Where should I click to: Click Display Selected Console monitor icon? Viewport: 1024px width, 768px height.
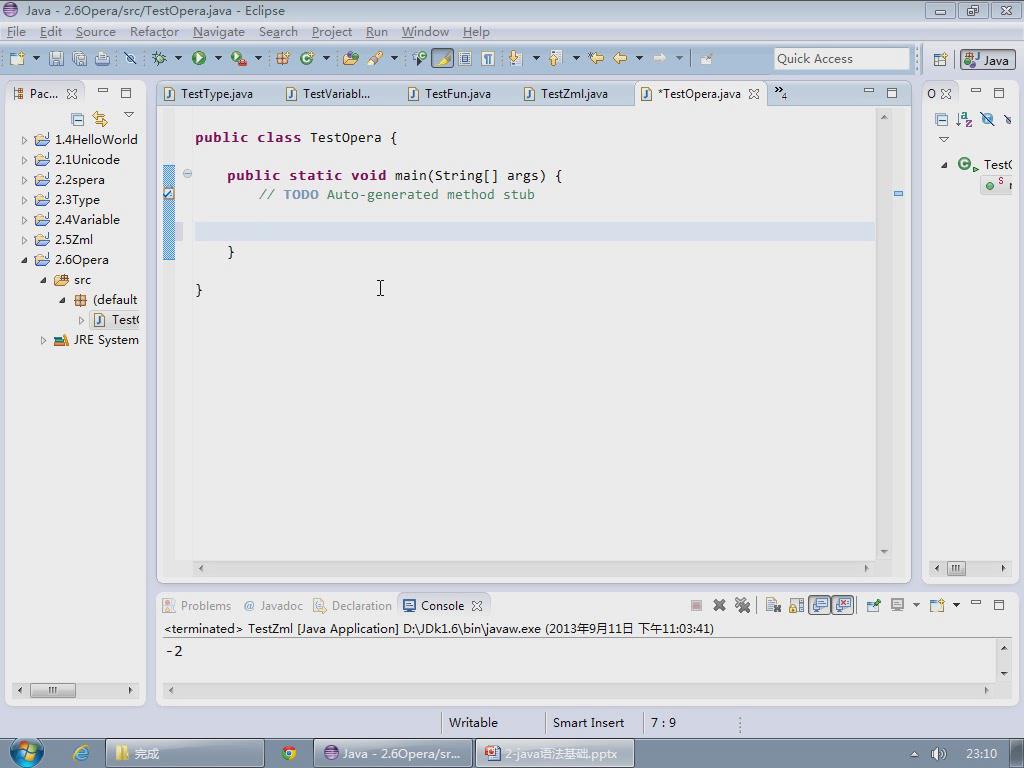pos(897,605)
